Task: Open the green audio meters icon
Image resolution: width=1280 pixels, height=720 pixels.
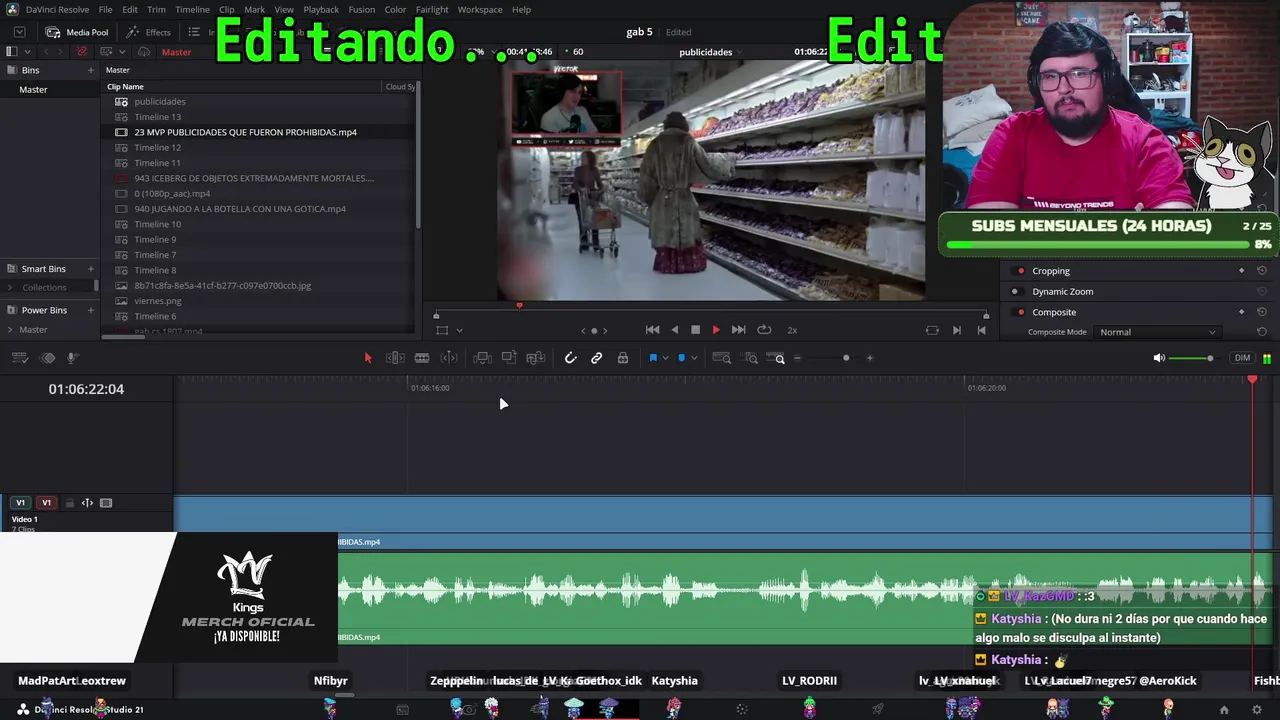Action: click(1267, 358)
